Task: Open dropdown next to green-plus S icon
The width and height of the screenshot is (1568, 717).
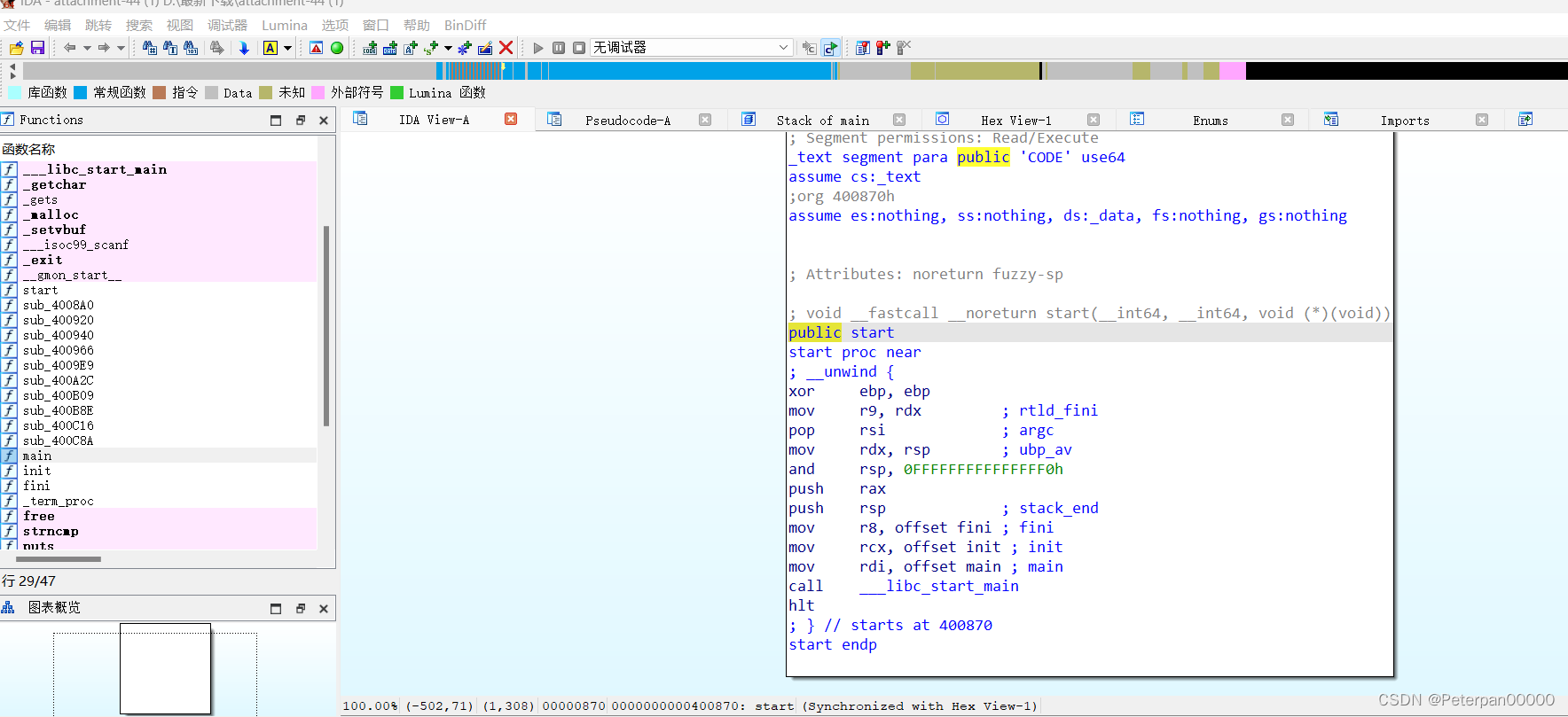Action: pyautogui.click(x=448, y=48)
